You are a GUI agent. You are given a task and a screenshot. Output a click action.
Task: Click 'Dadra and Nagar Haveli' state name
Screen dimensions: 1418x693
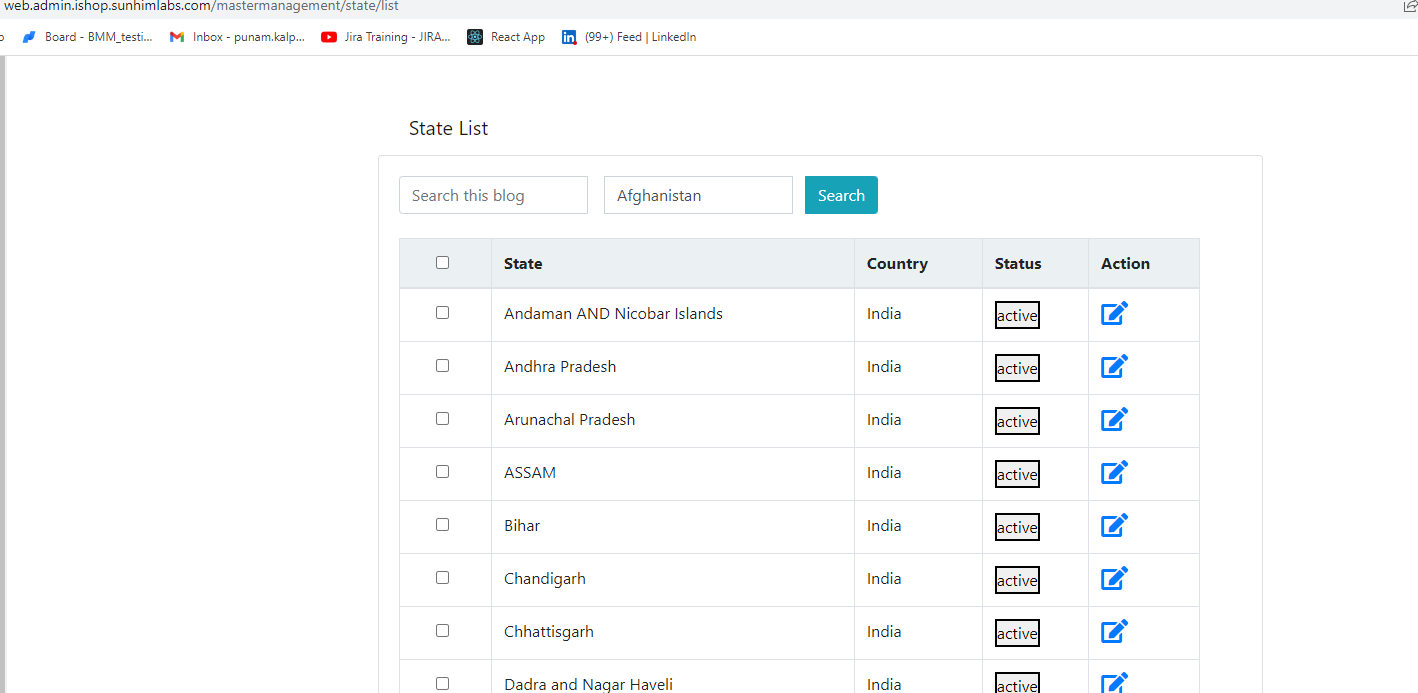click(x=588, y=684)
